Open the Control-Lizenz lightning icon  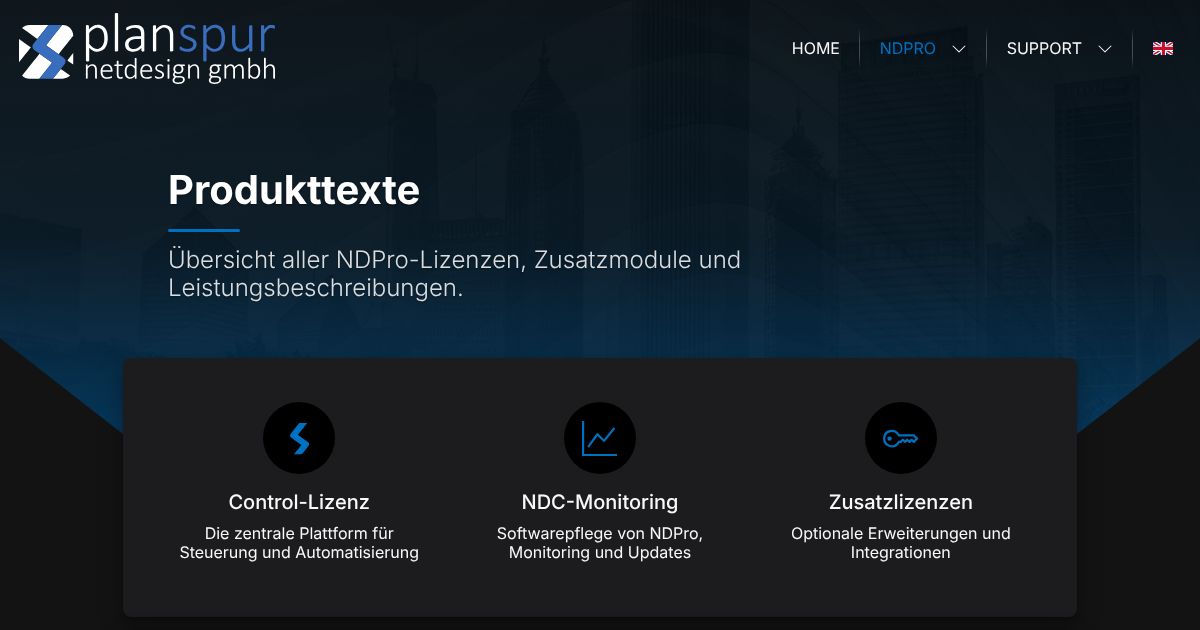tap(299, 438)
